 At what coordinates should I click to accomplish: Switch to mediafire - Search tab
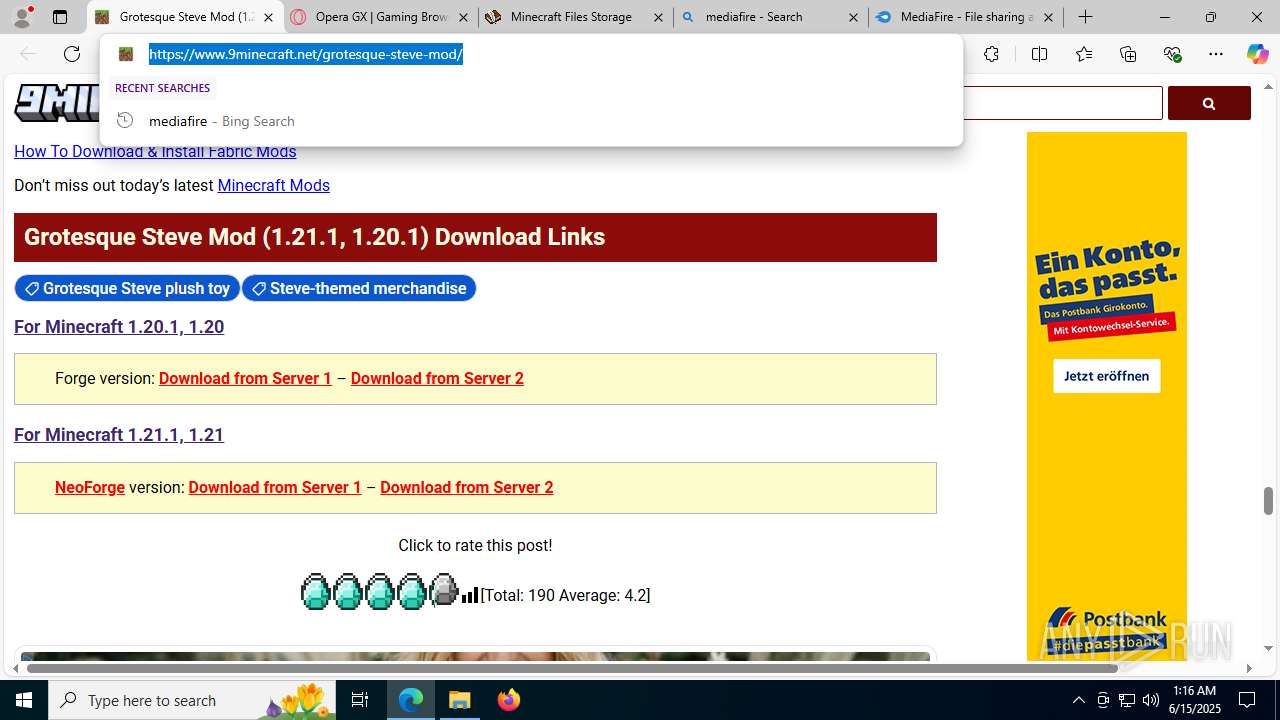coord(763,17)
